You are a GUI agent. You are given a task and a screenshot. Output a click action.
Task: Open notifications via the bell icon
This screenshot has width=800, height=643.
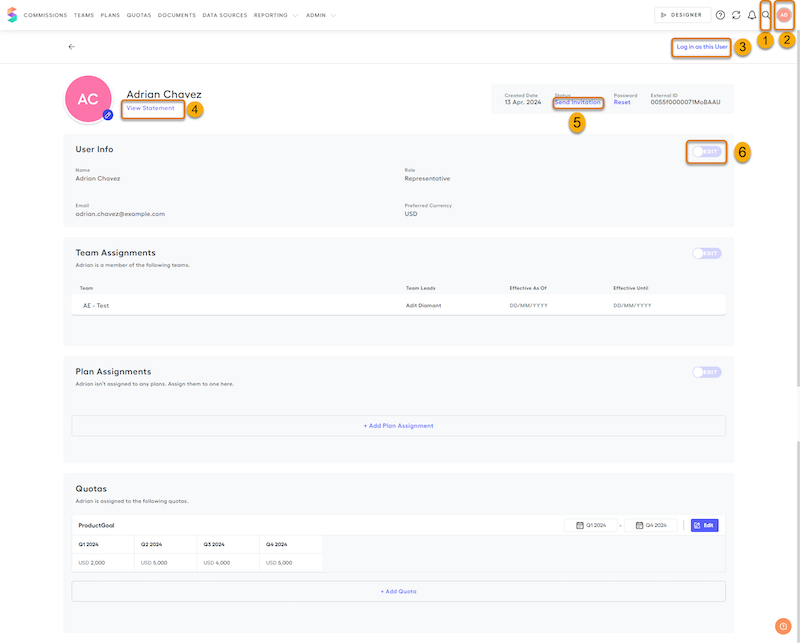752,15
